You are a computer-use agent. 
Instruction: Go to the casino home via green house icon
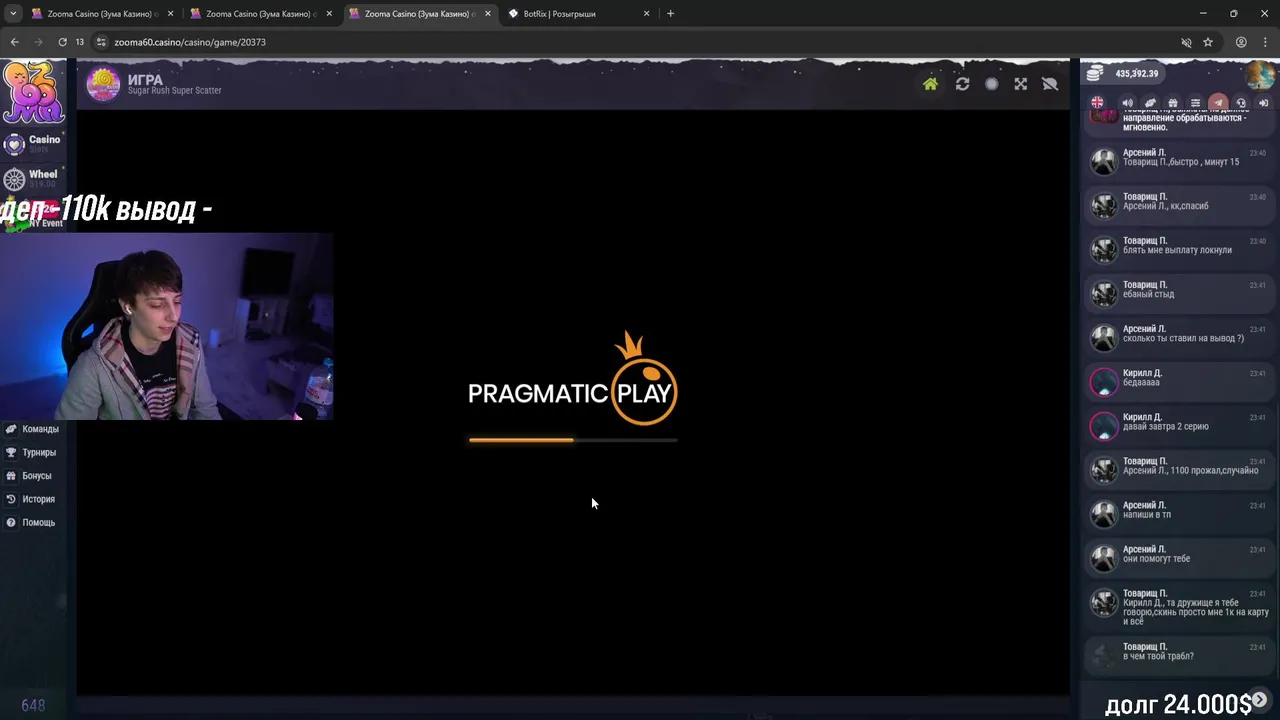tap(930, 84)
